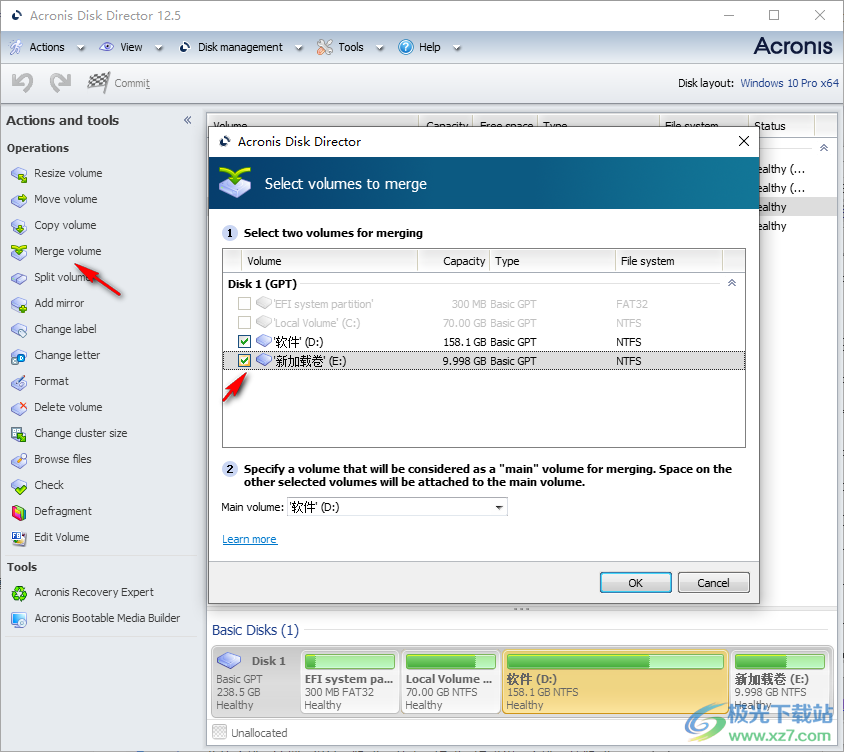
Task: Toggle the EFI system partition checkbox
Action: coord(244,304)
